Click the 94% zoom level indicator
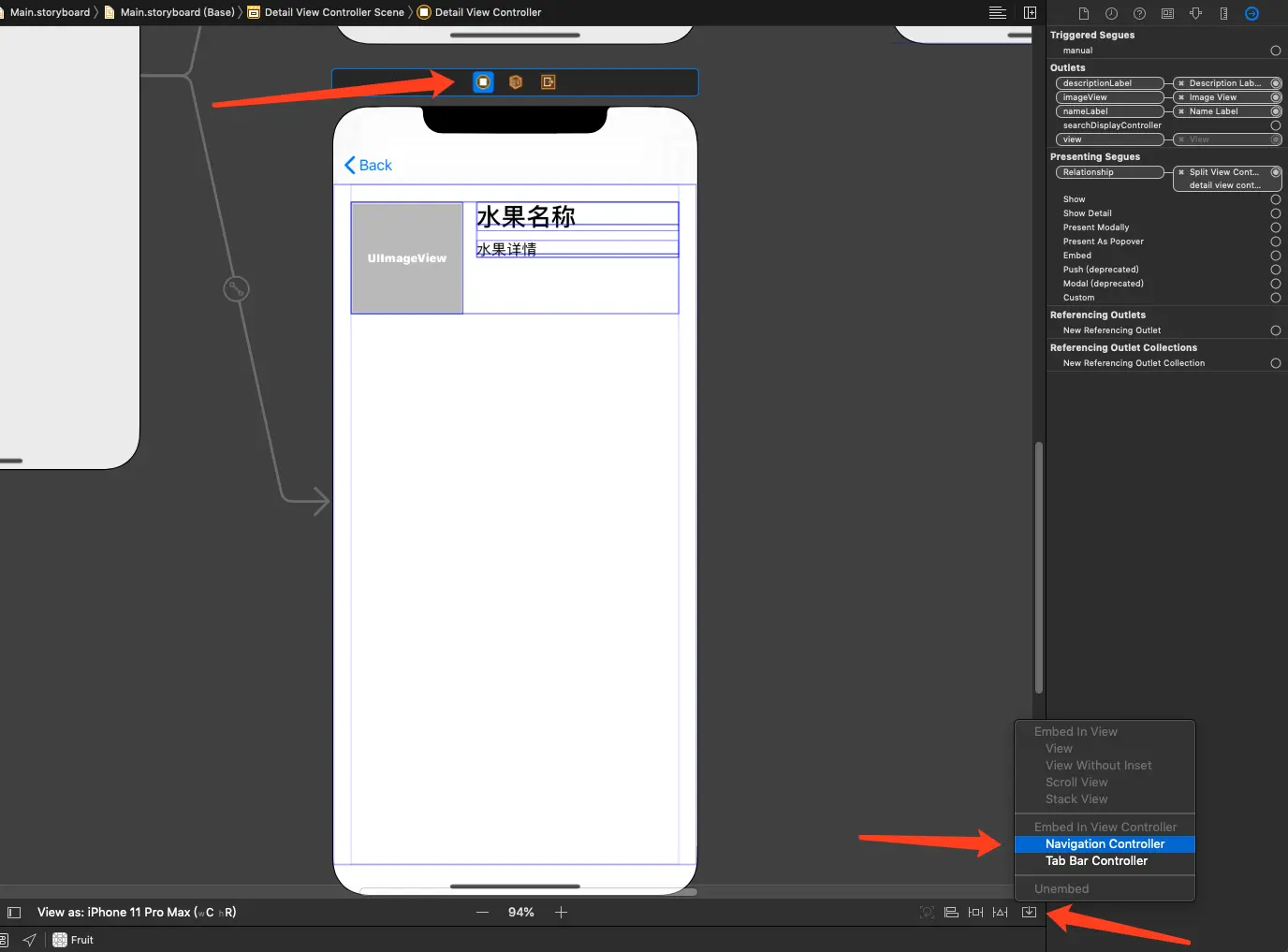The width and height of the screenshot is (1288, 952). coord(521,913)
